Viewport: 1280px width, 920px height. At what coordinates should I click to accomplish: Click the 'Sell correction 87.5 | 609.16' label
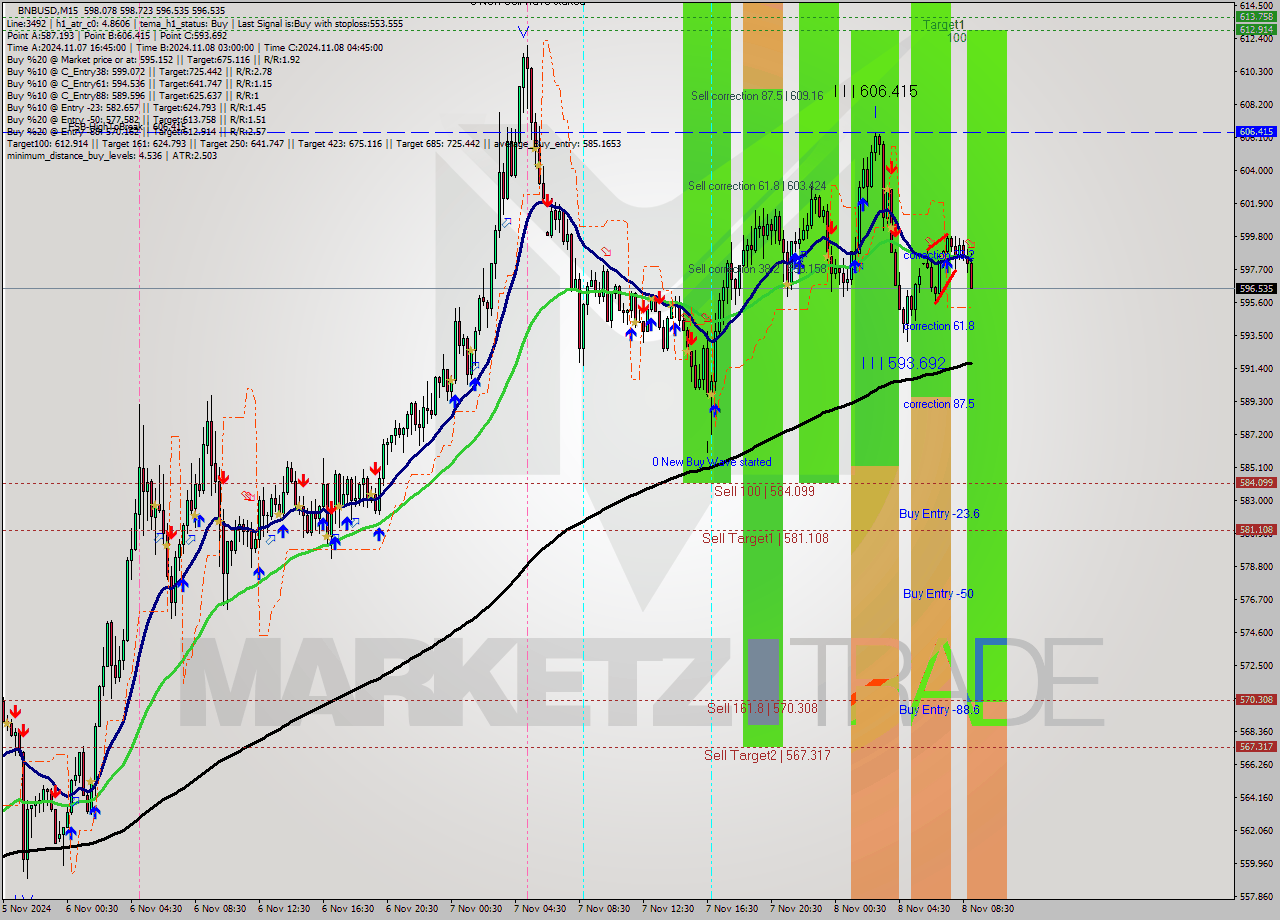coord(757,96)
